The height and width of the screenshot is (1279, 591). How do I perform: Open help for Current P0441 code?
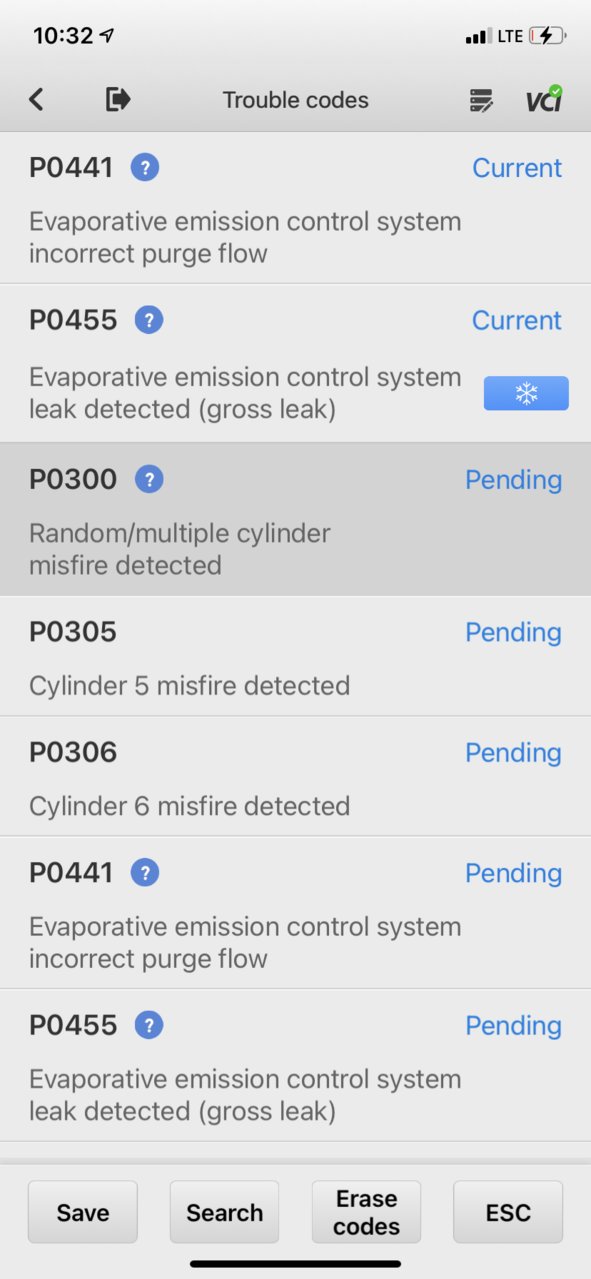145,168
